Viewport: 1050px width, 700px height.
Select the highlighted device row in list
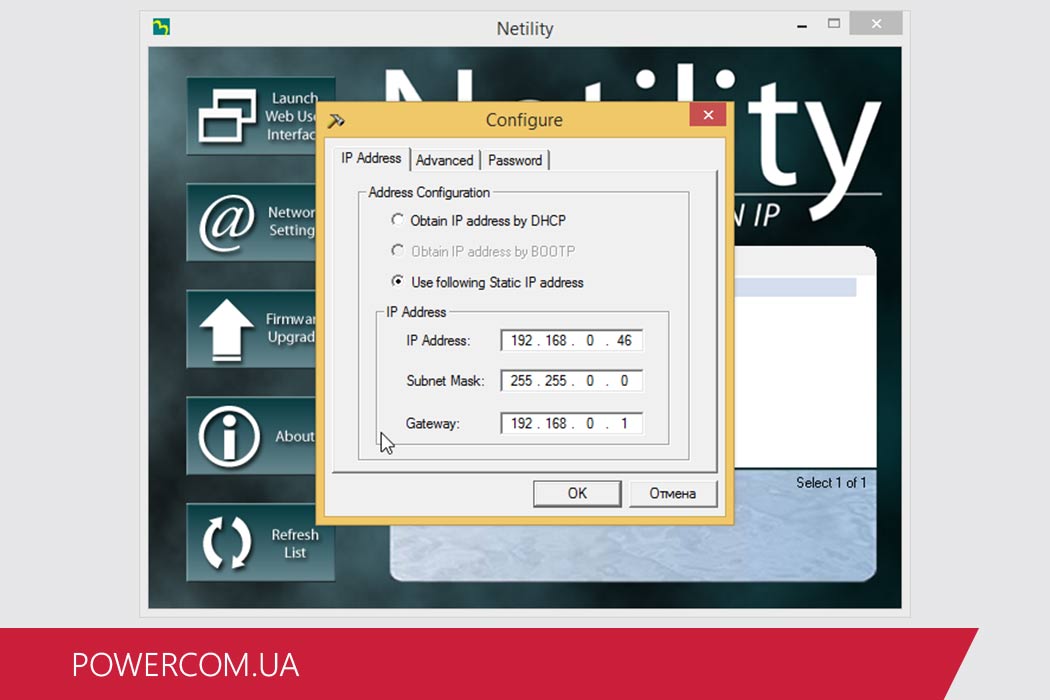[x=795, y=288]
